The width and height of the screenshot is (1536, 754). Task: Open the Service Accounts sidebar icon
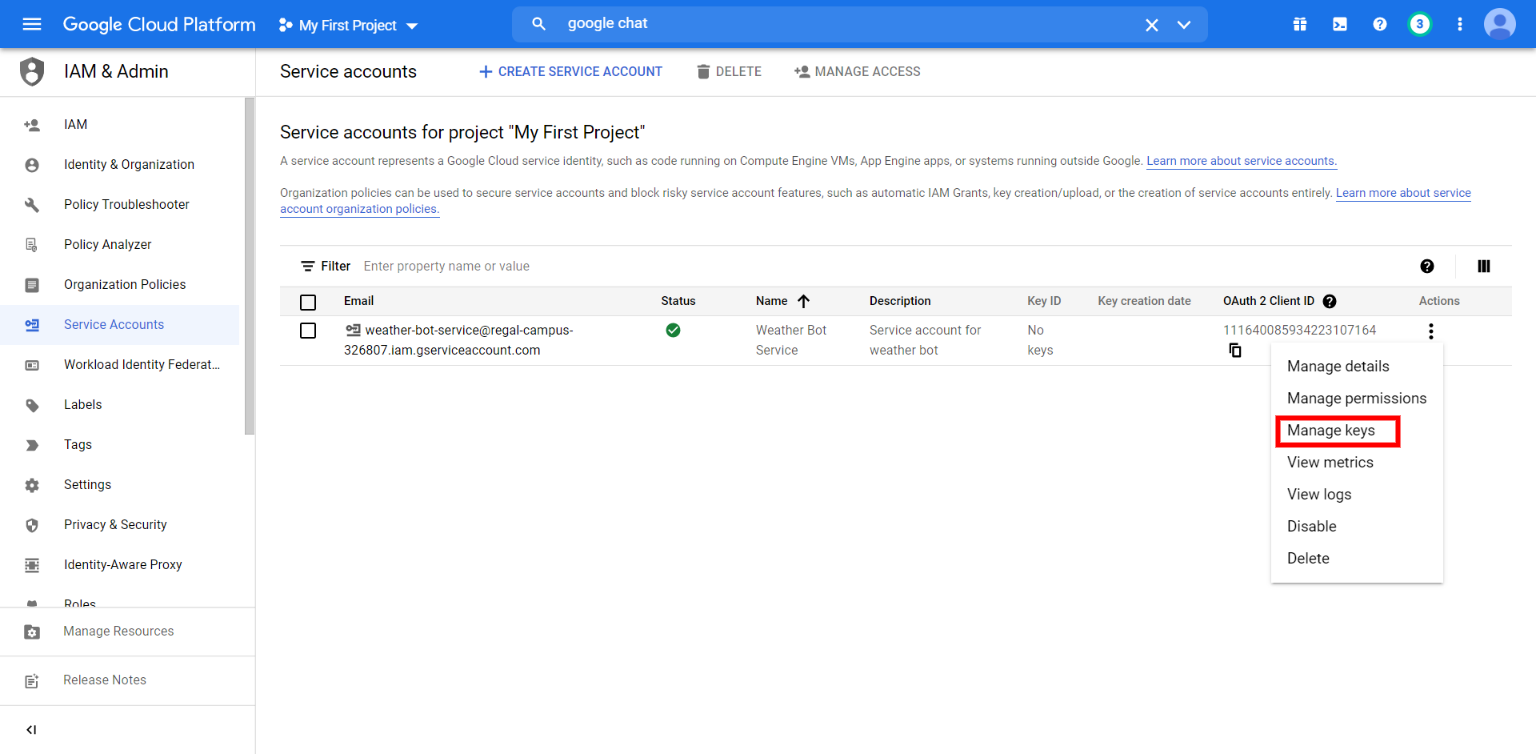point(31,324)
